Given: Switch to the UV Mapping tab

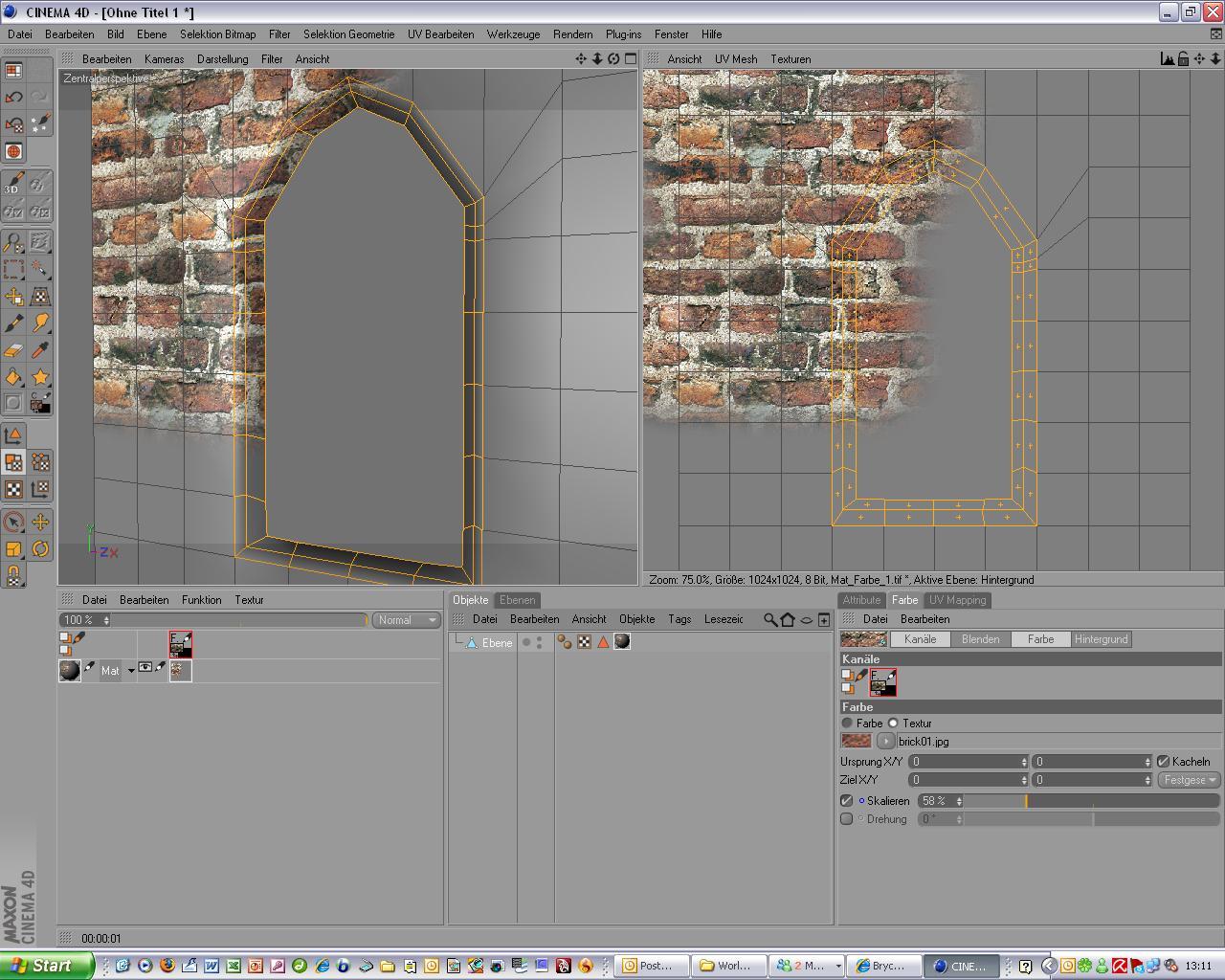Looking at the screenshot, I should [x=957, y=600].
